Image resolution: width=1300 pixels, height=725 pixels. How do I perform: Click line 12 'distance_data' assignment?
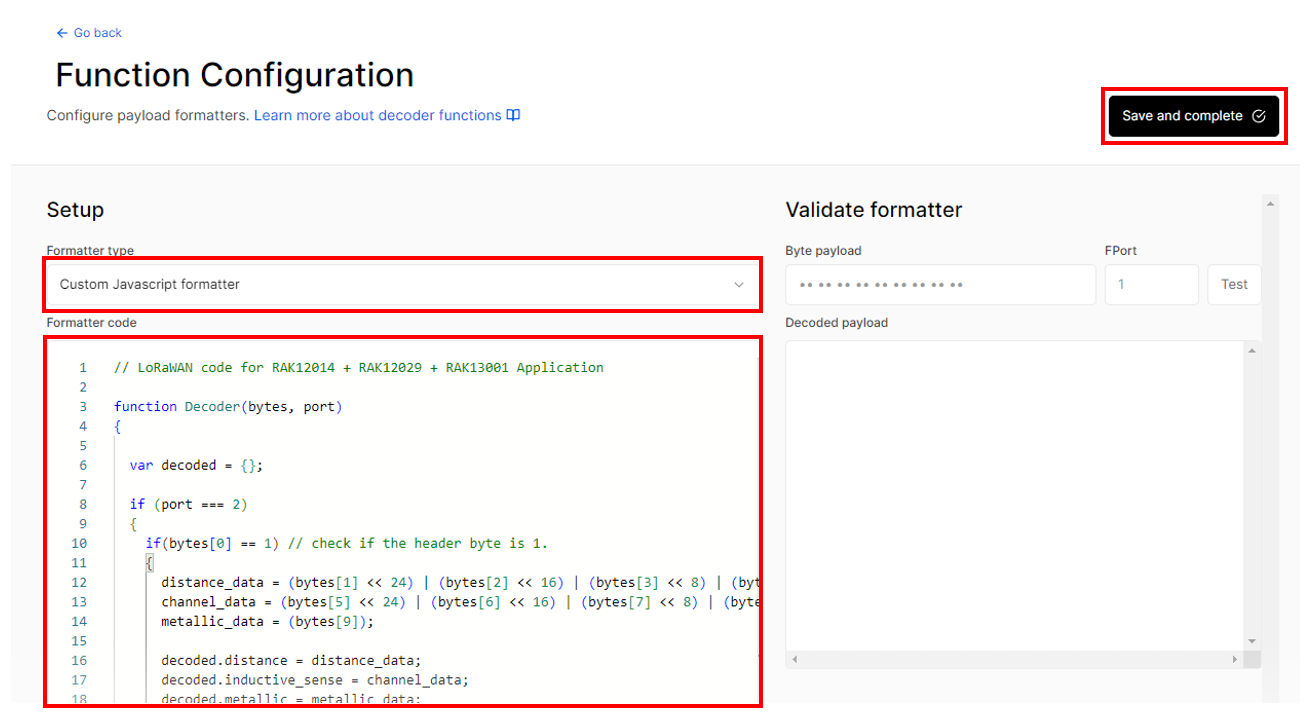[459, 582]
